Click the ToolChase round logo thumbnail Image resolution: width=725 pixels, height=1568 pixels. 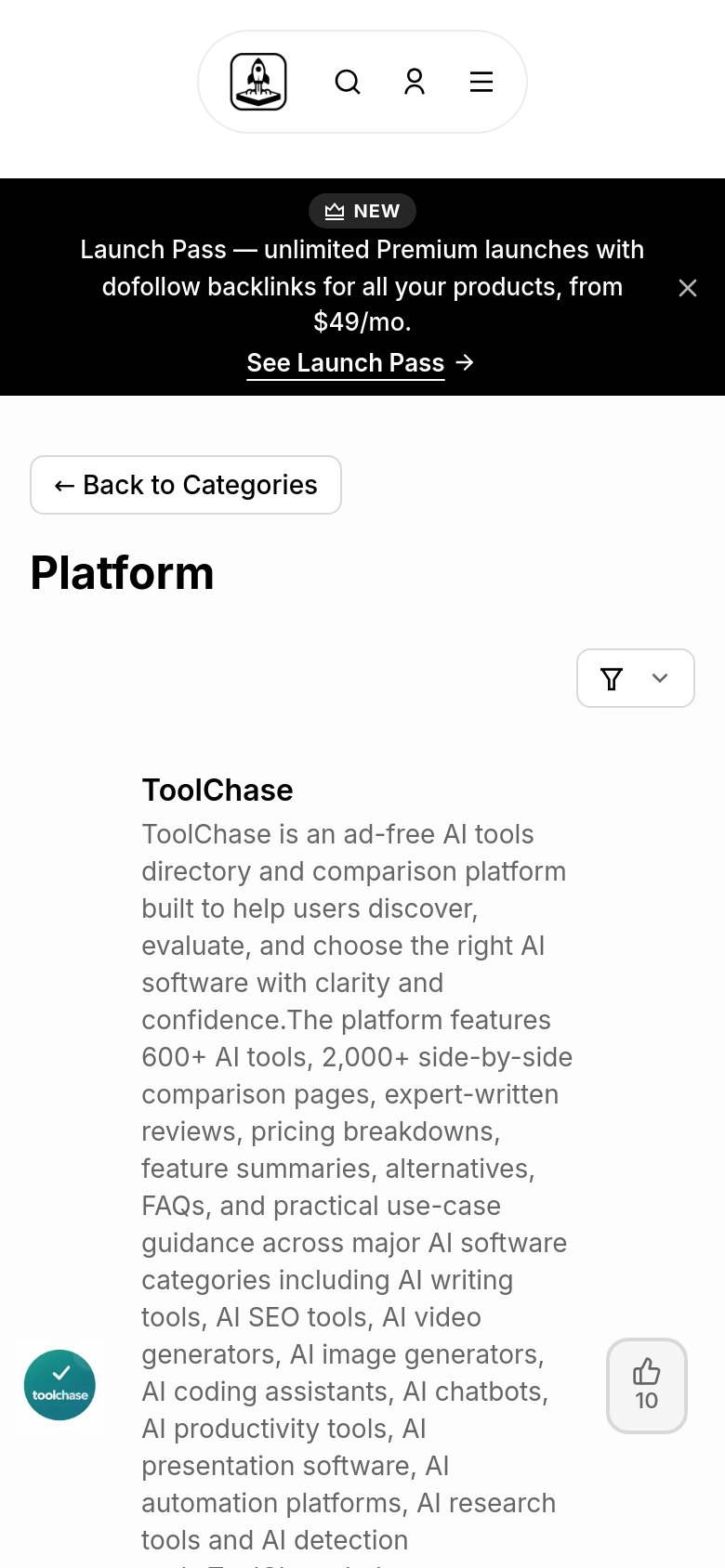pyautogui.click(x=59, y=1385)
